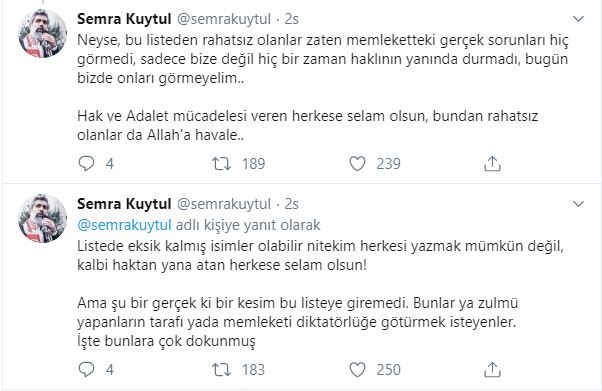Open the first tweet's chevron options menu
This screenshot has height=391, width=602.
(578, 18)
